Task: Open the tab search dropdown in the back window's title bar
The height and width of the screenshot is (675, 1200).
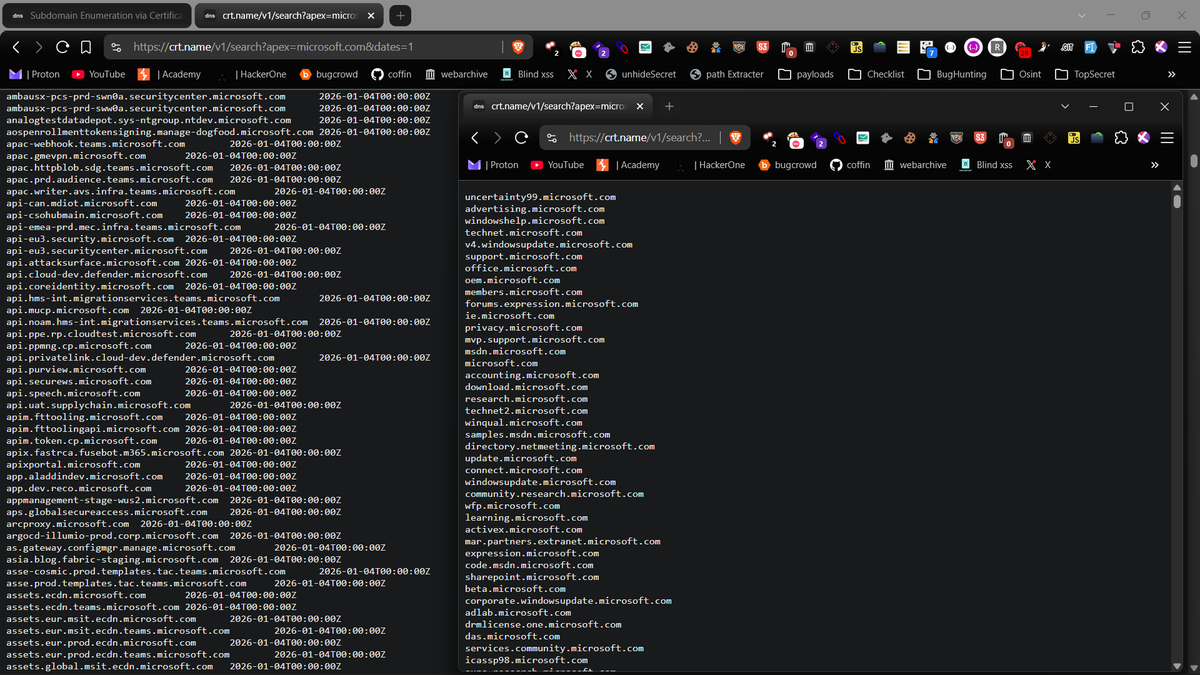Action: pyautogui.click(x=1081, y=16)
